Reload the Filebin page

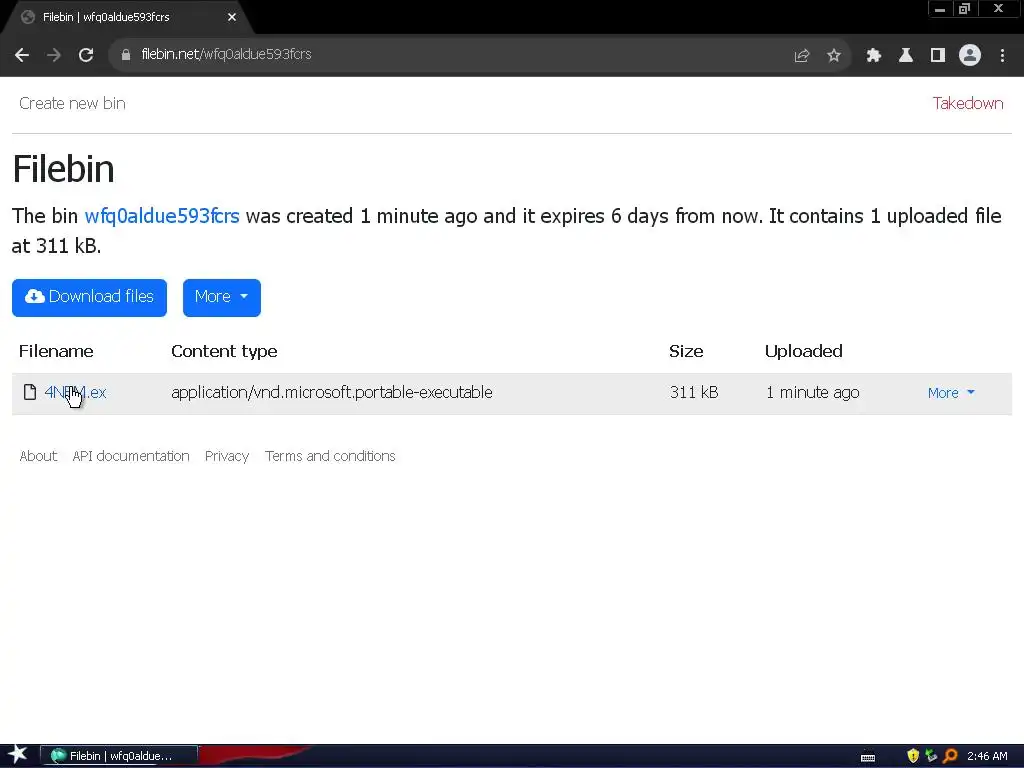click(x=86, y=55)
